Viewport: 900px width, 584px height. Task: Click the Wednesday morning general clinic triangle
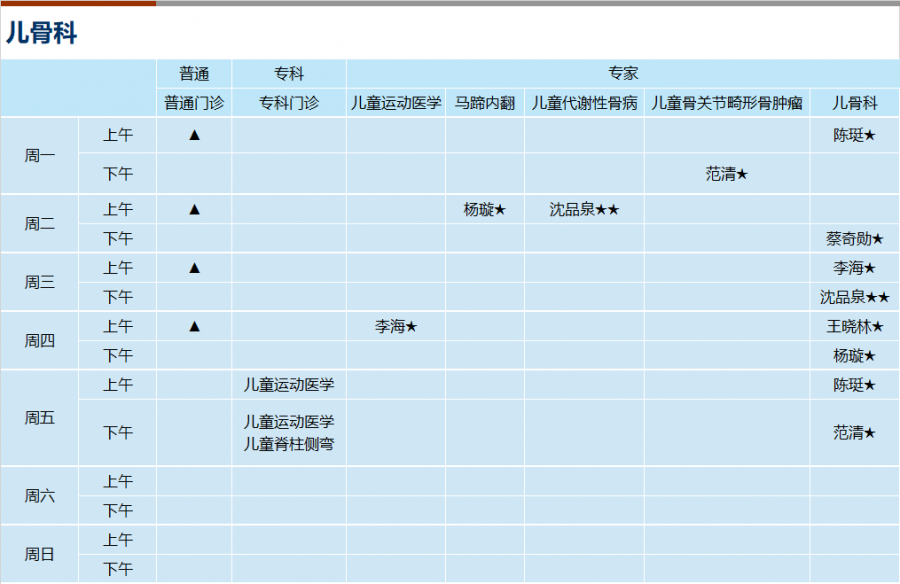pos(194,268)
